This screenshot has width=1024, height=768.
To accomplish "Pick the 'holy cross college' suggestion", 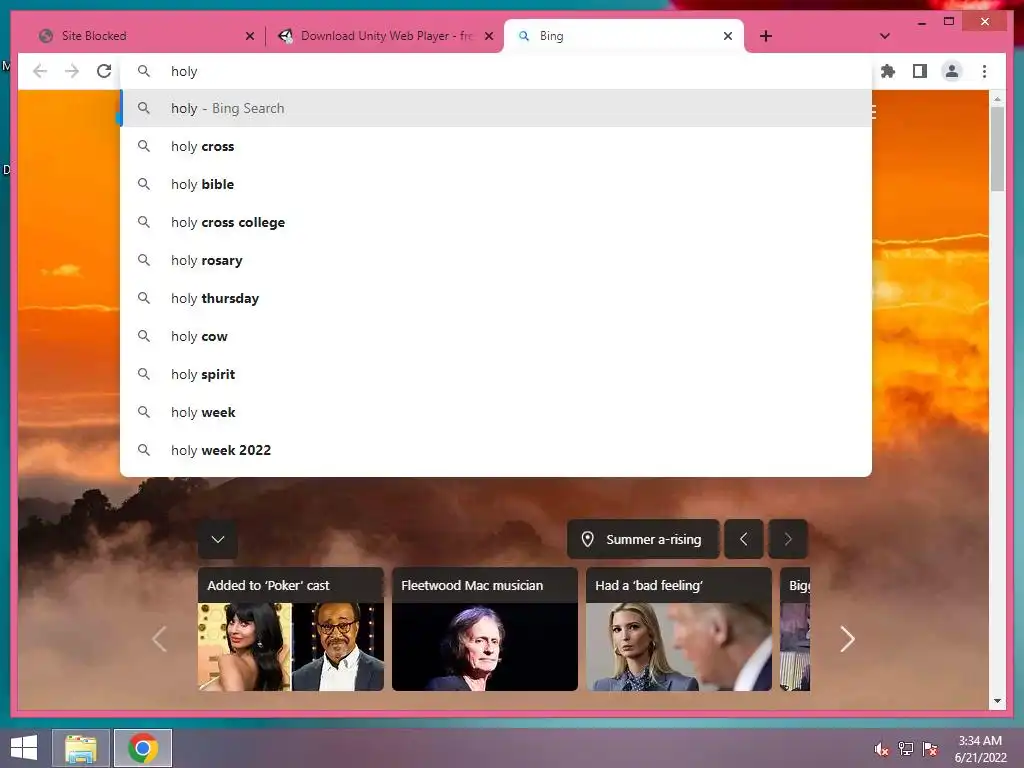I will point(496,222).
